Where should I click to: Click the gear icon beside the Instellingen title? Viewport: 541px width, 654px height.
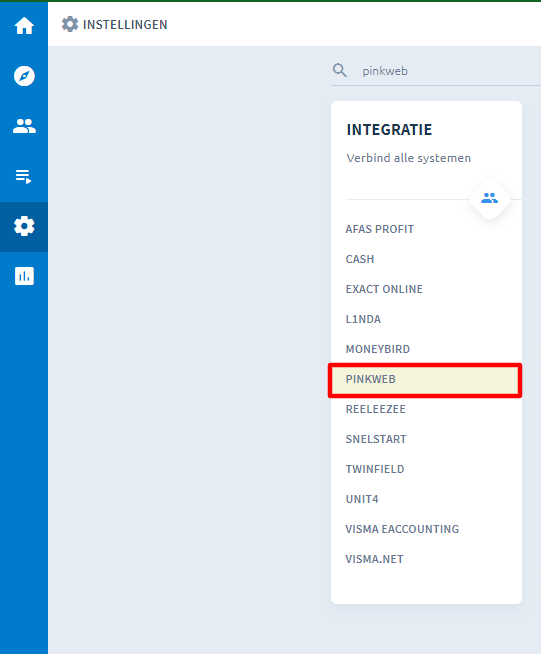pyautogui.click(x=70, y=24)
